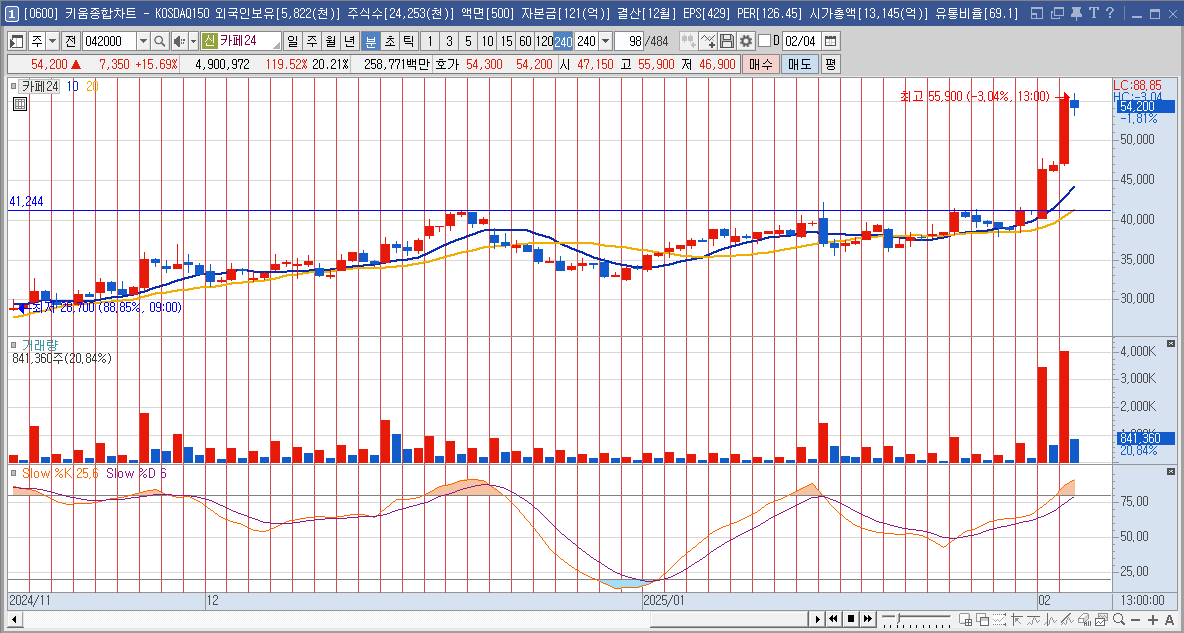The image size is (1184, 633).
Task: Zoom in chart with plus icon
Action: pyautogui.click(x=1152, y=619)
